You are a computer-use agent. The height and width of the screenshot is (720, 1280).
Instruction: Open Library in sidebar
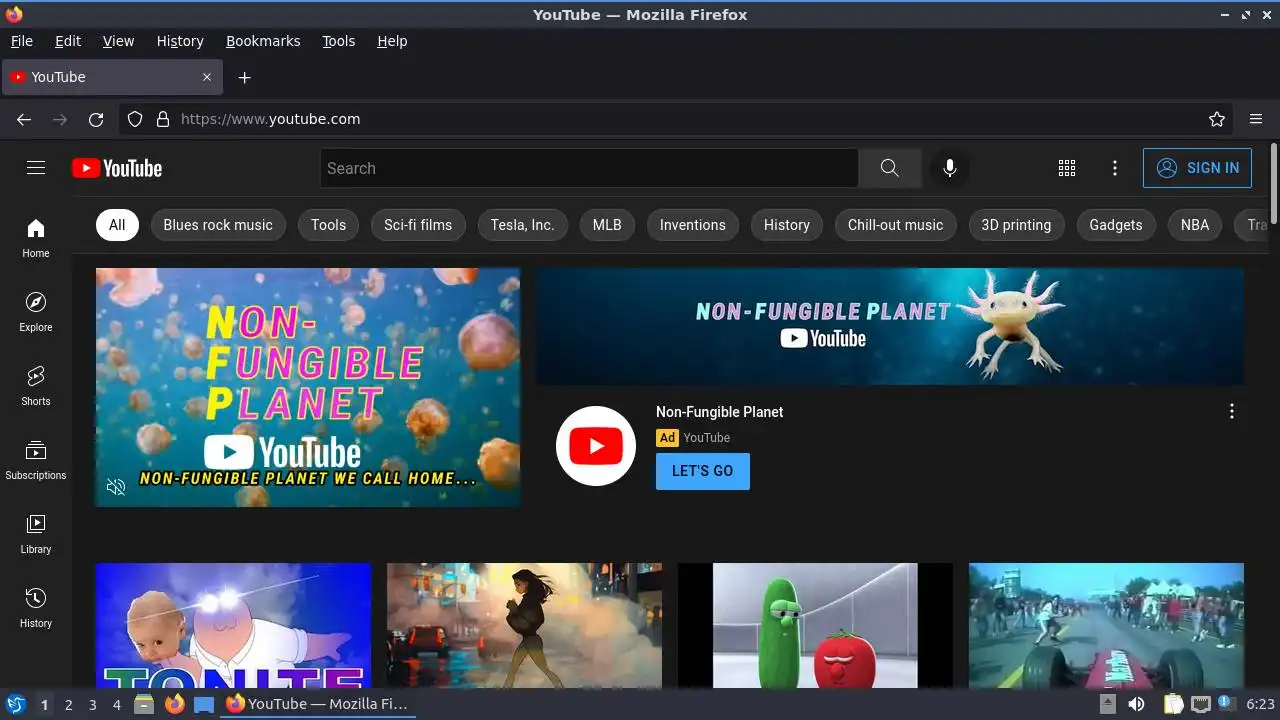click(36, 534)
